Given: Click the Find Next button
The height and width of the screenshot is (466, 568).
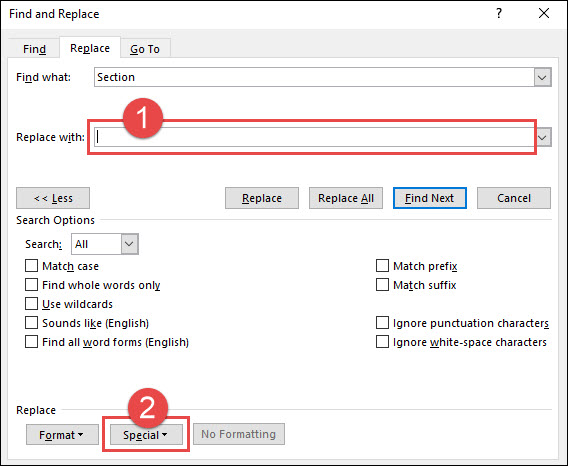Looking at the screenshot, I should (430, 198).
